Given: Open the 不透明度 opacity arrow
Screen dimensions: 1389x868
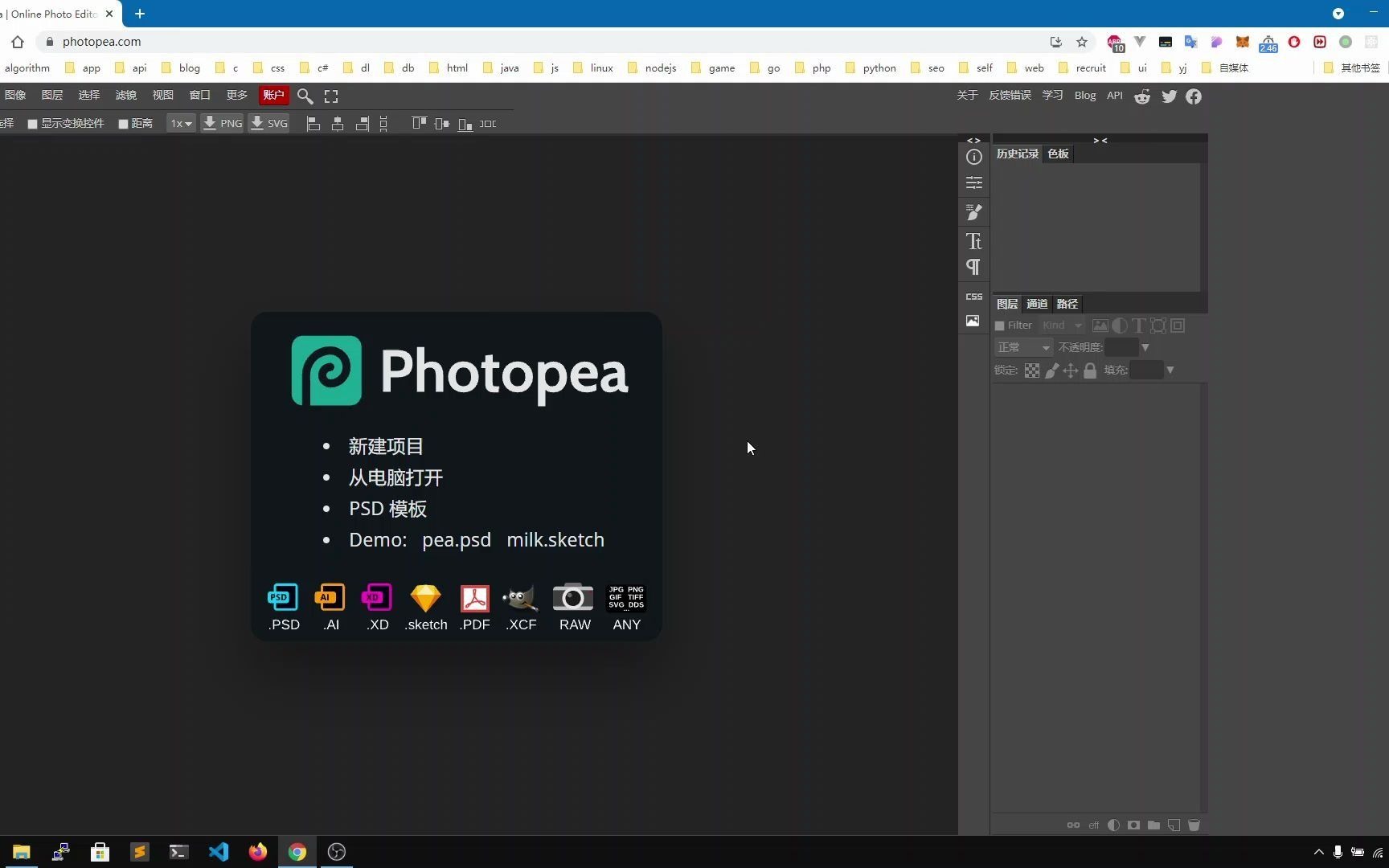Looking at the screenshot, I should click(x=1145, y=348).
